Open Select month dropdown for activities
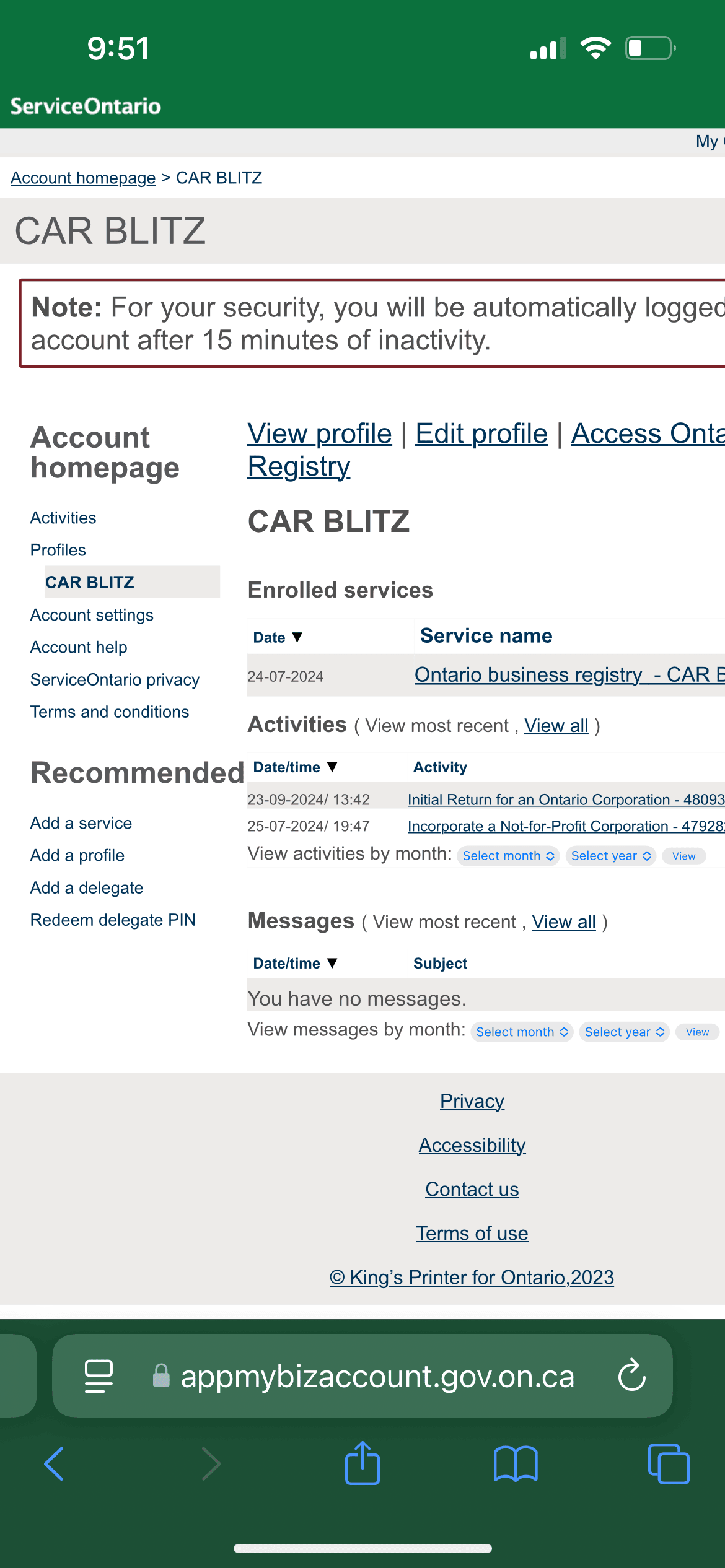Viewport: 725px width, 1568px height. [508, 856]
